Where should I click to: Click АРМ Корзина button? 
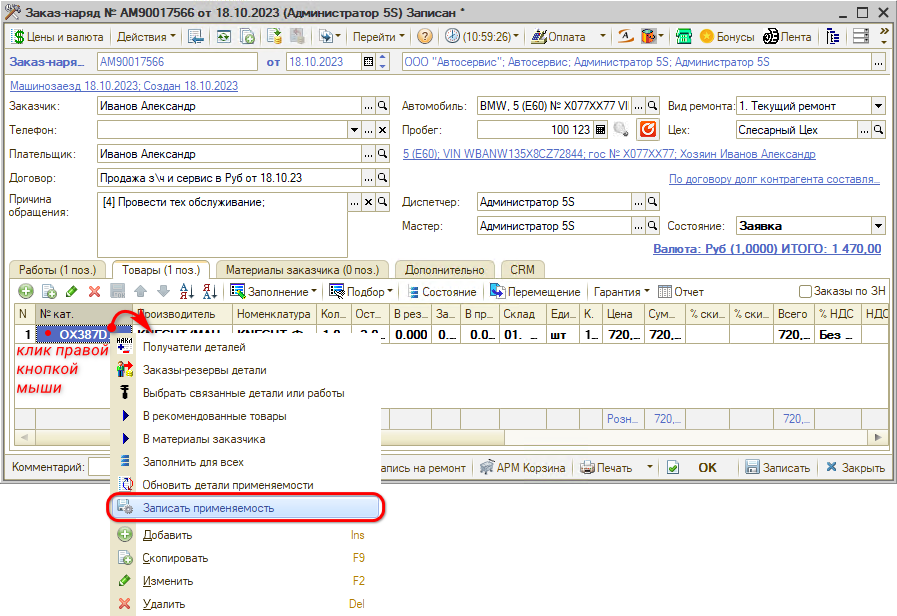tap(522, 468)
